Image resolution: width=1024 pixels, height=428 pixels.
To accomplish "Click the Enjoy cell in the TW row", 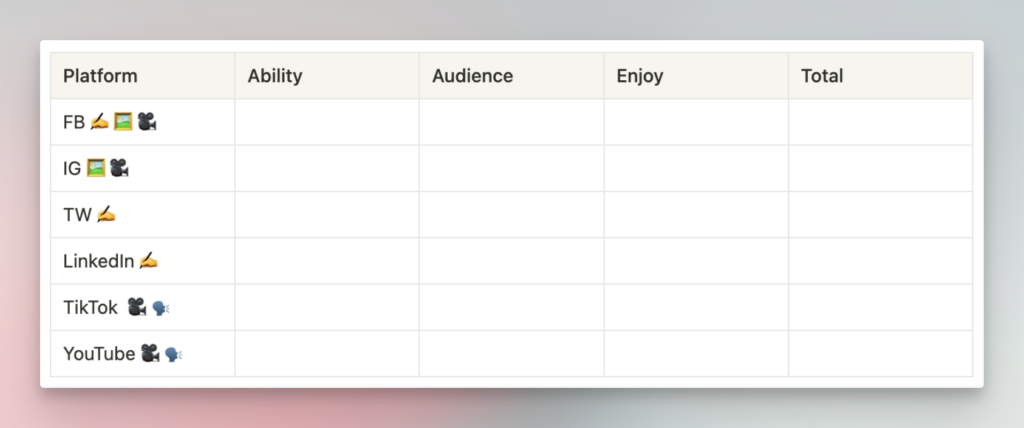I will (x=695, y=214).
